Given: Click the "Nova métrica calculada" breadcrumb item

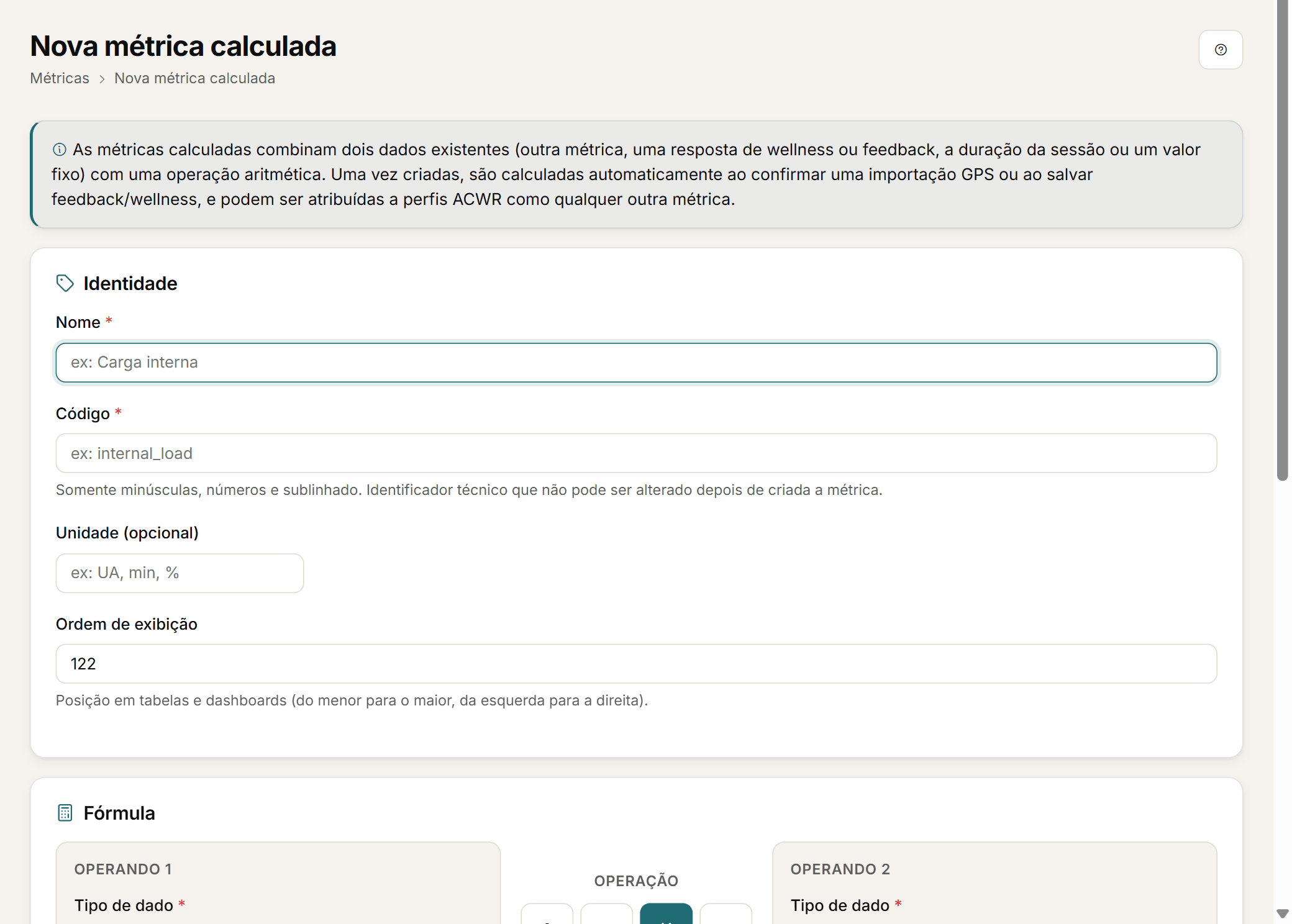Looking at the screenshot, I should (x=194, y=78).
